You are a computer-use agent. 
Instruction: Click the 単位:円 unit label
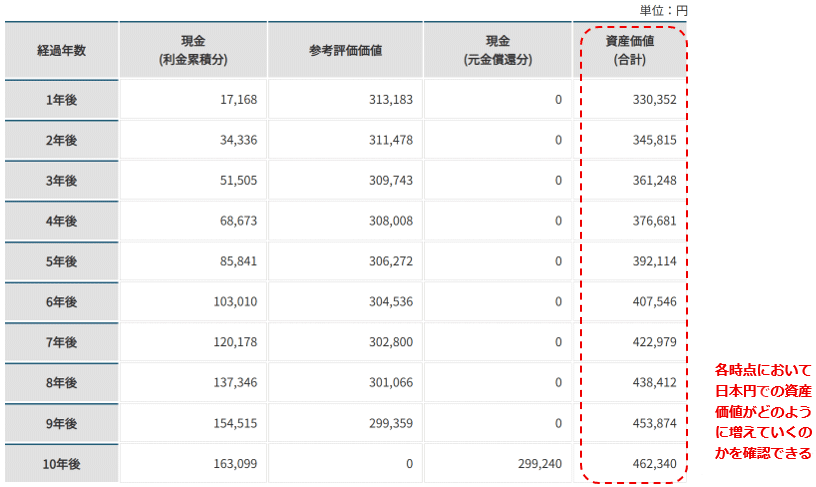664,10
